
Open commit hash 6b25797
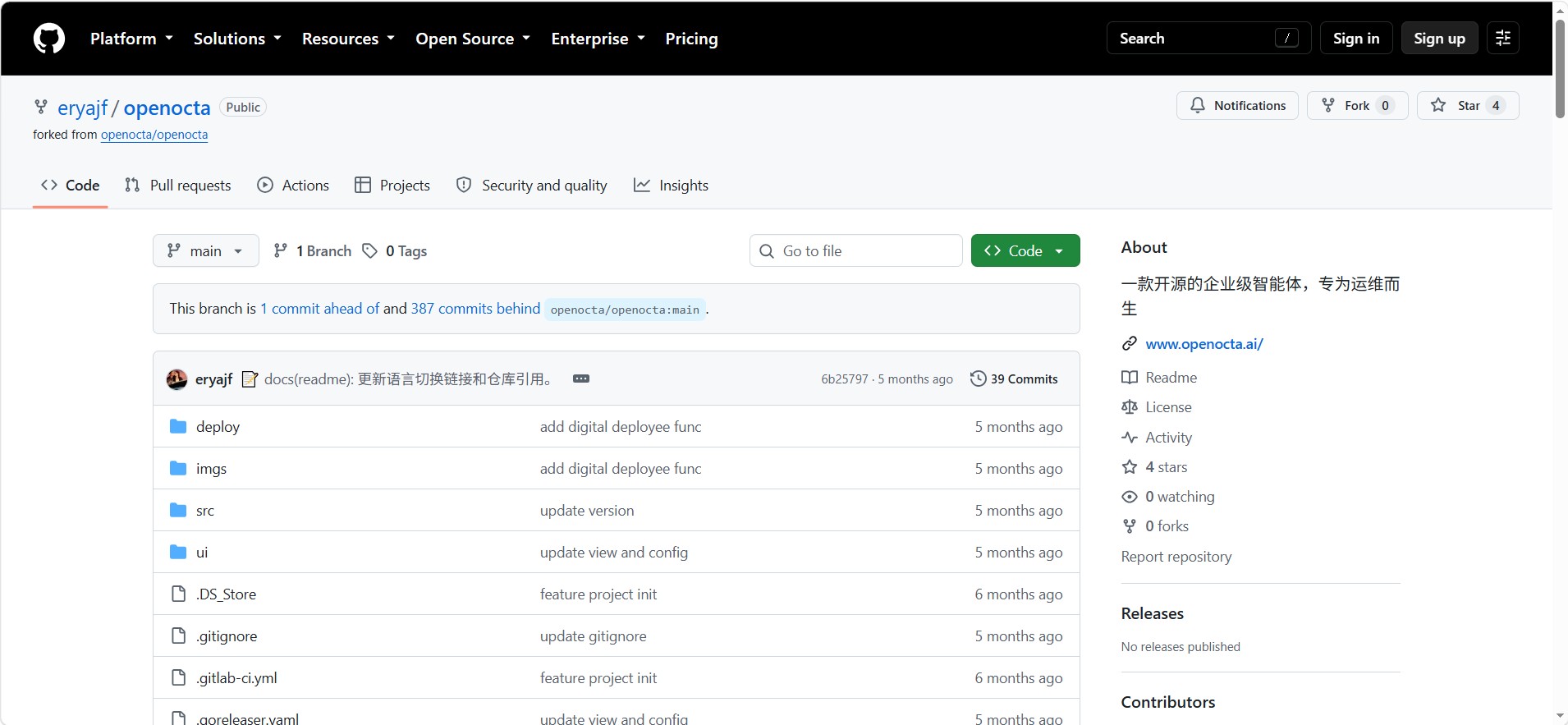[x=844, y=379]
